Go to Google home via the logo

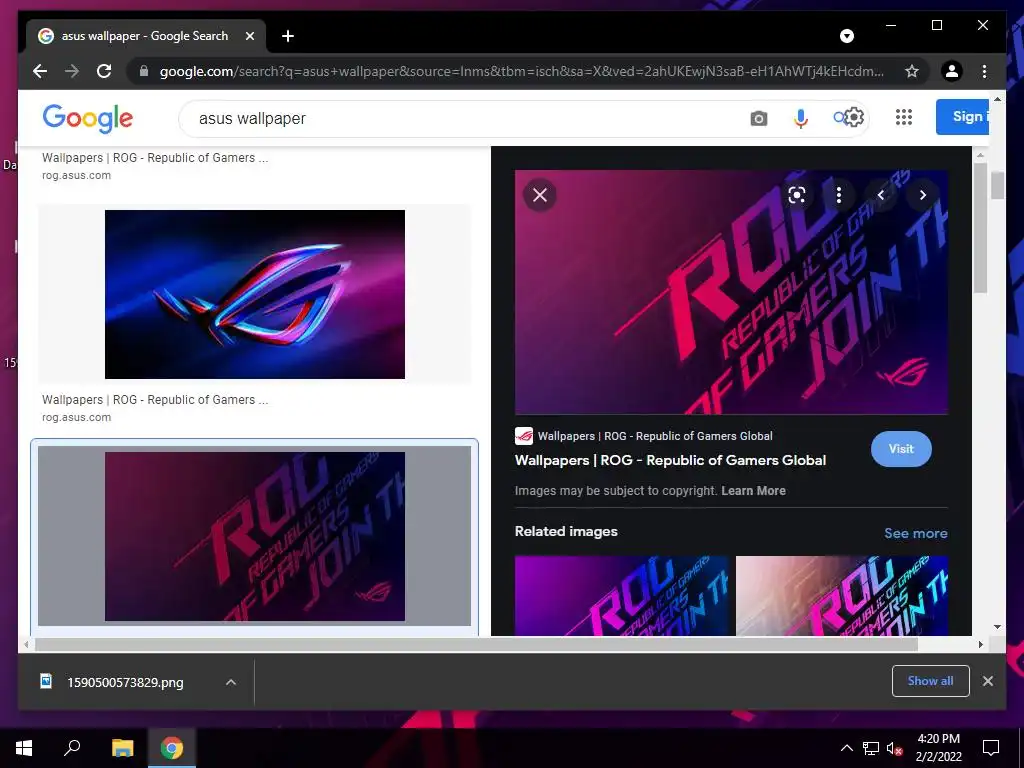pyautogui.click(x=88, y=118)
